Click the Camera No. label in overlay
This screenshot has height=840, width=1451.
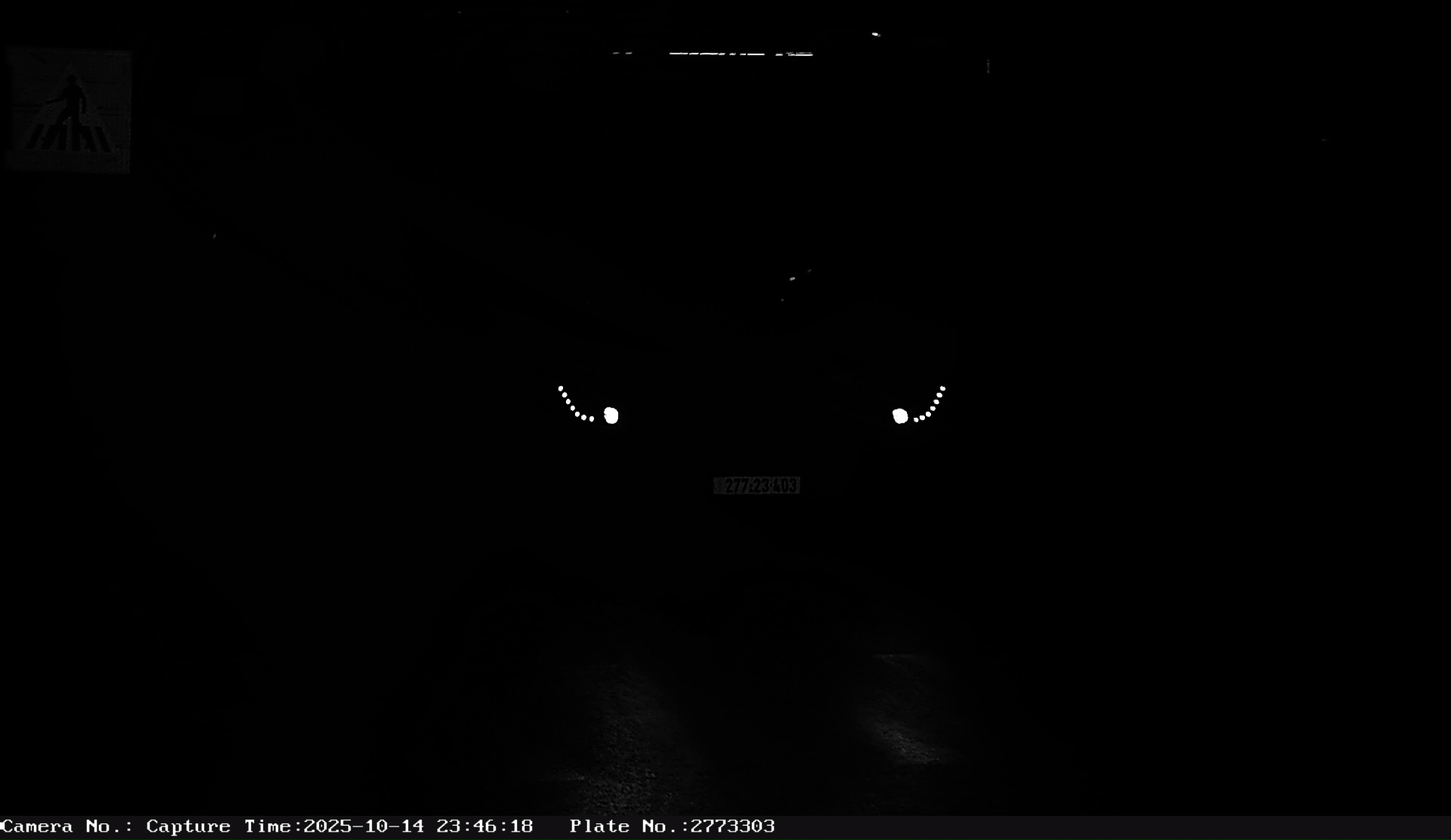pyautogui.click(x=67, y=826)
